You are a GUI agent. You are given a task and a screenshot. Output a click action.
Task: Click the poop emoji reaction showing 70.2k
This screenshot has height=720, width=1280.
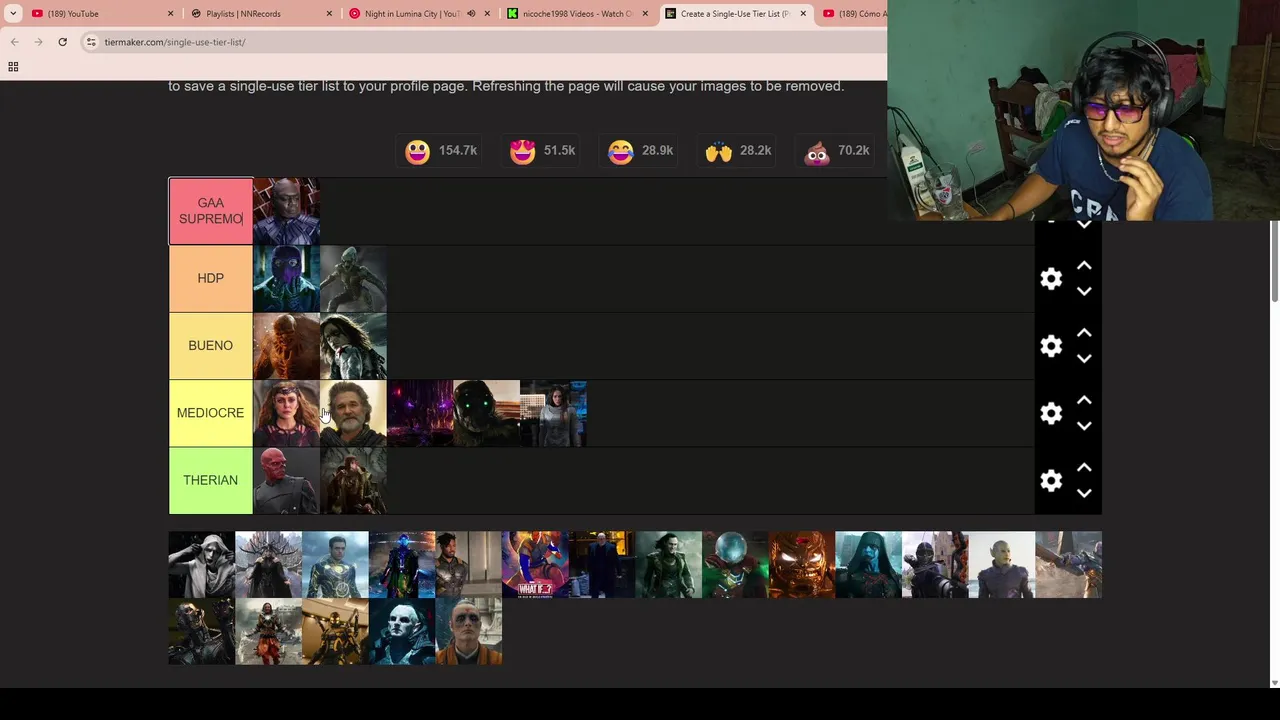(837, 151)
